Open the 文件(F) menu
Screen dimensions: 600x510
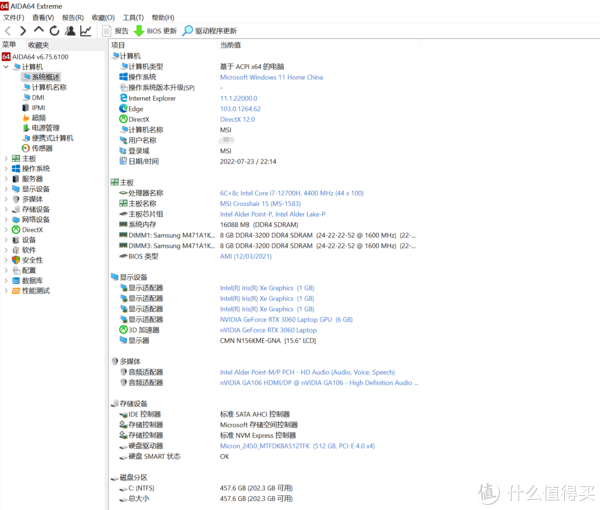click(x=14, y=18)
